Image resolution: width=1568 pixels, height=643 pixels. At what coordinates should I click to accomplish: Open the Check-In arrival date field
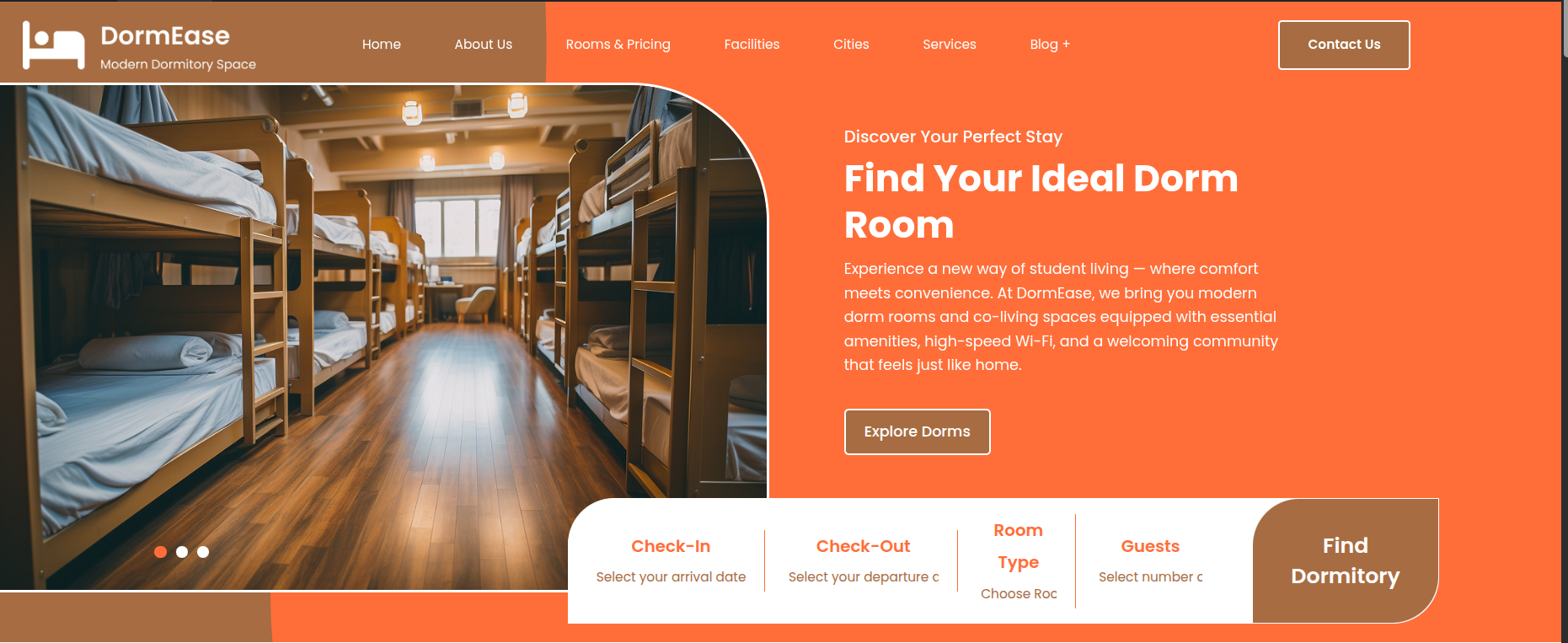[671, 576]
